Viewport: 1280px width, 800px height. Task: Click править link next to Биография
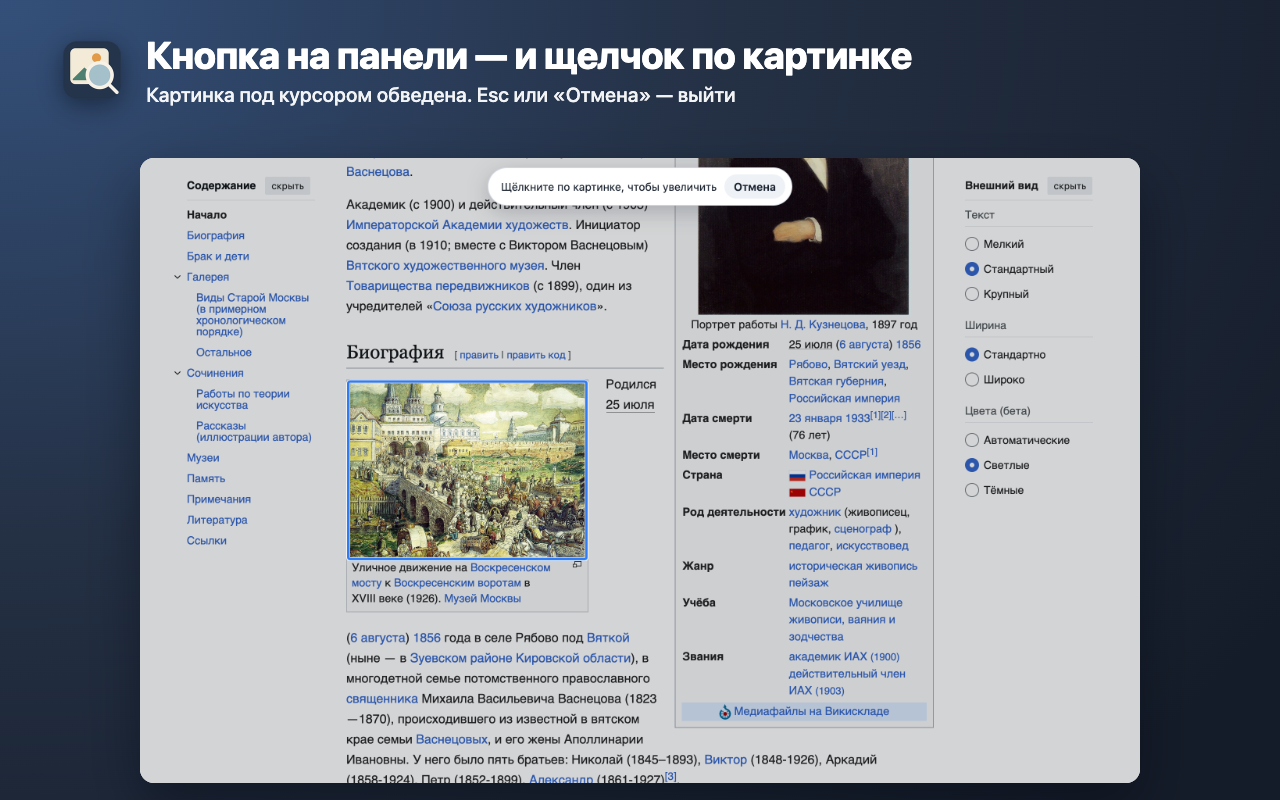pyautogui.click(x=479, y=355)
